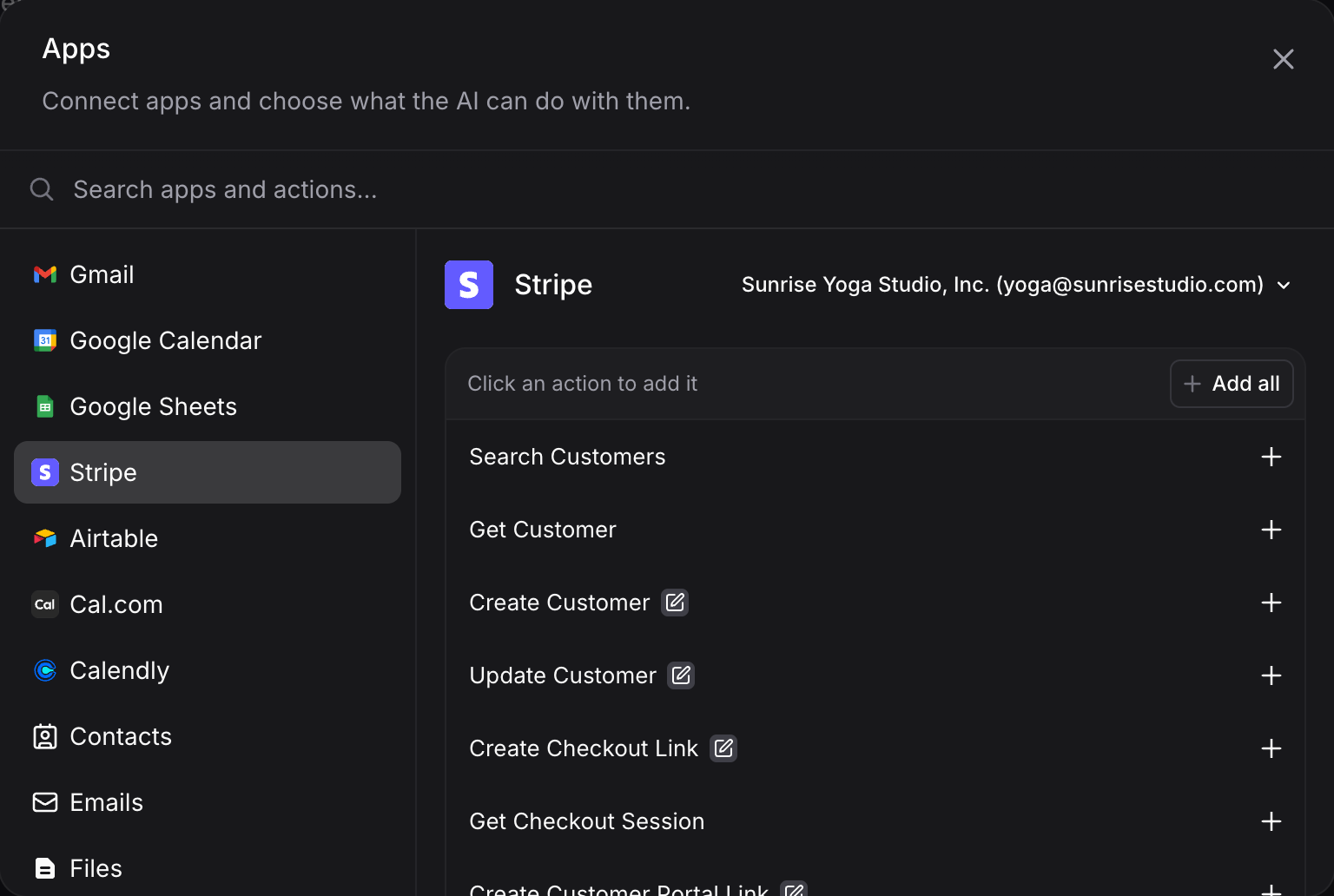This screenshot has width=1334, height=896.
Task: Click the Cal.com logo icon
Action: [x=45, y=604]
